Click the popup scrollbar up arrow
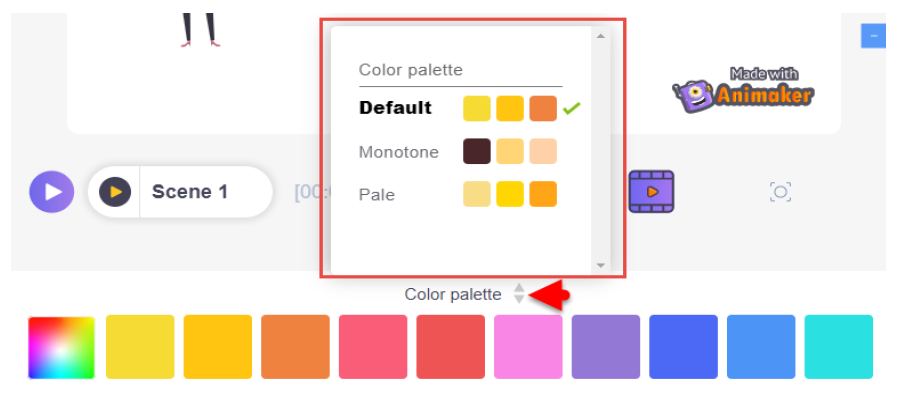 (600, 36)
